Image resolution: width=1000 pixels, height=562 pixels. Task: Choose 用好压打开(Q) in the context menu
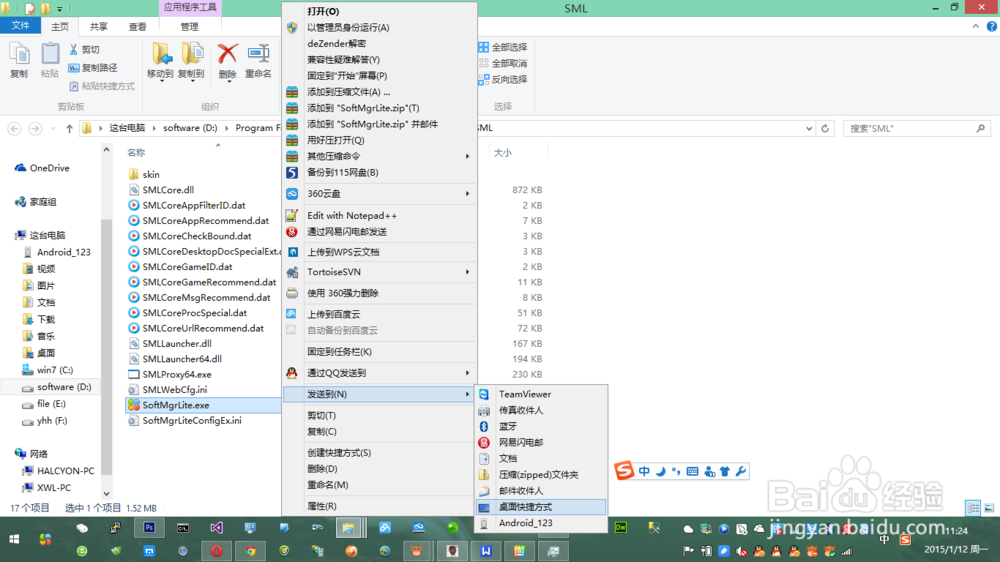pyautogui.click(x=379, y=140)
